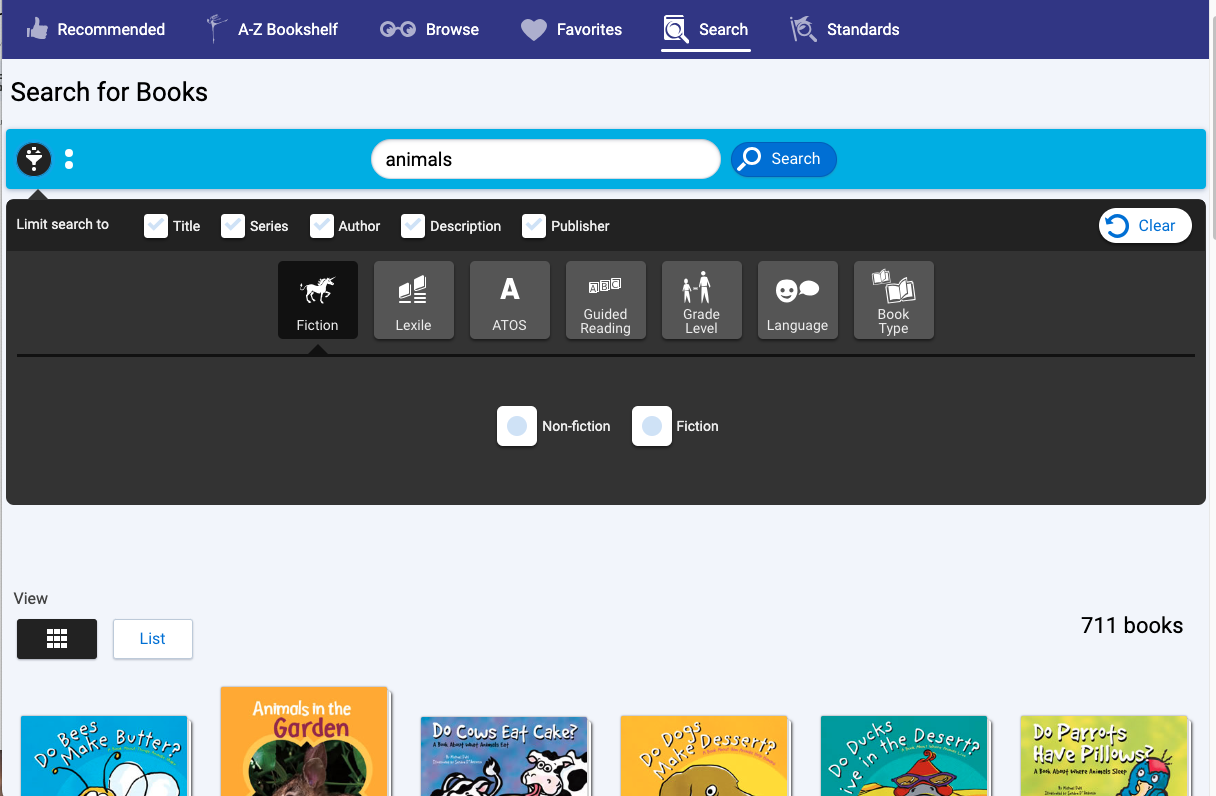The height and width of the screenshot is (796, 1216).
Task: Go to the Favorites tab
Action: pos(572,29)
